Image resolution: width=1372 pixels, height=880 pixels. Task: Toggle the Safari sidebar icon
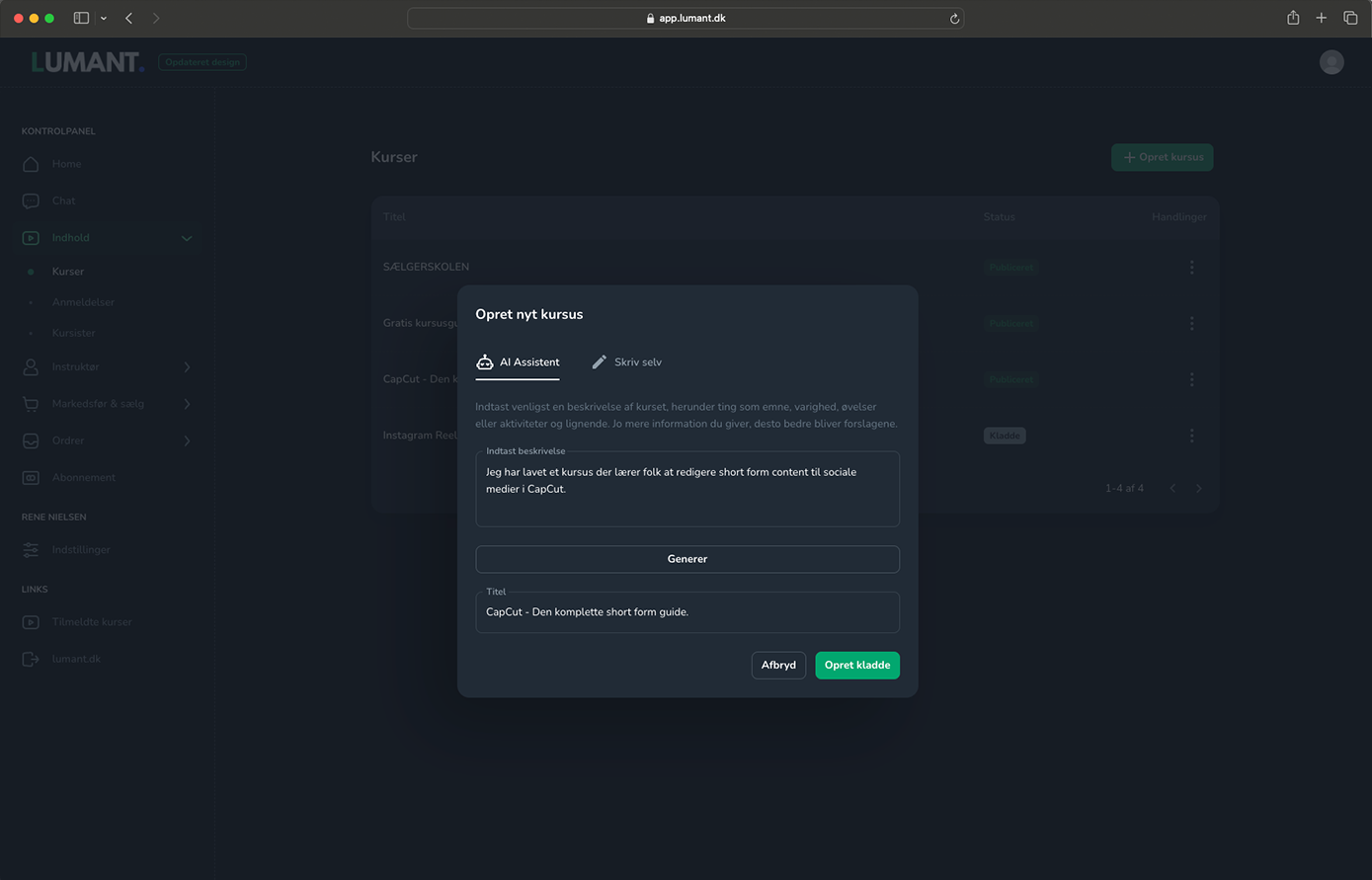[81, 18]
